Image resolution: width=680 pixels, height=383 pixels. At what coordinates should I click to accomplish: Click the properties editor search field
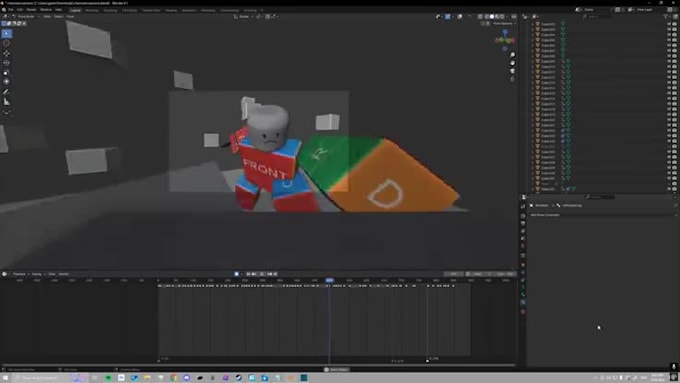(601, 197)
